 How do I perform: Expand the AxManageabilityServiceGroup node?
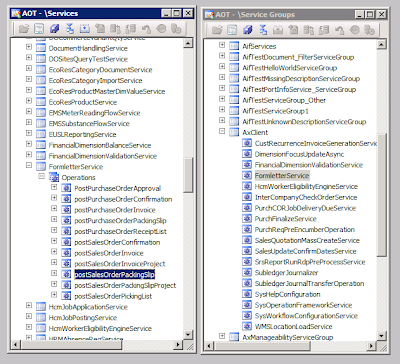(222, 336)
